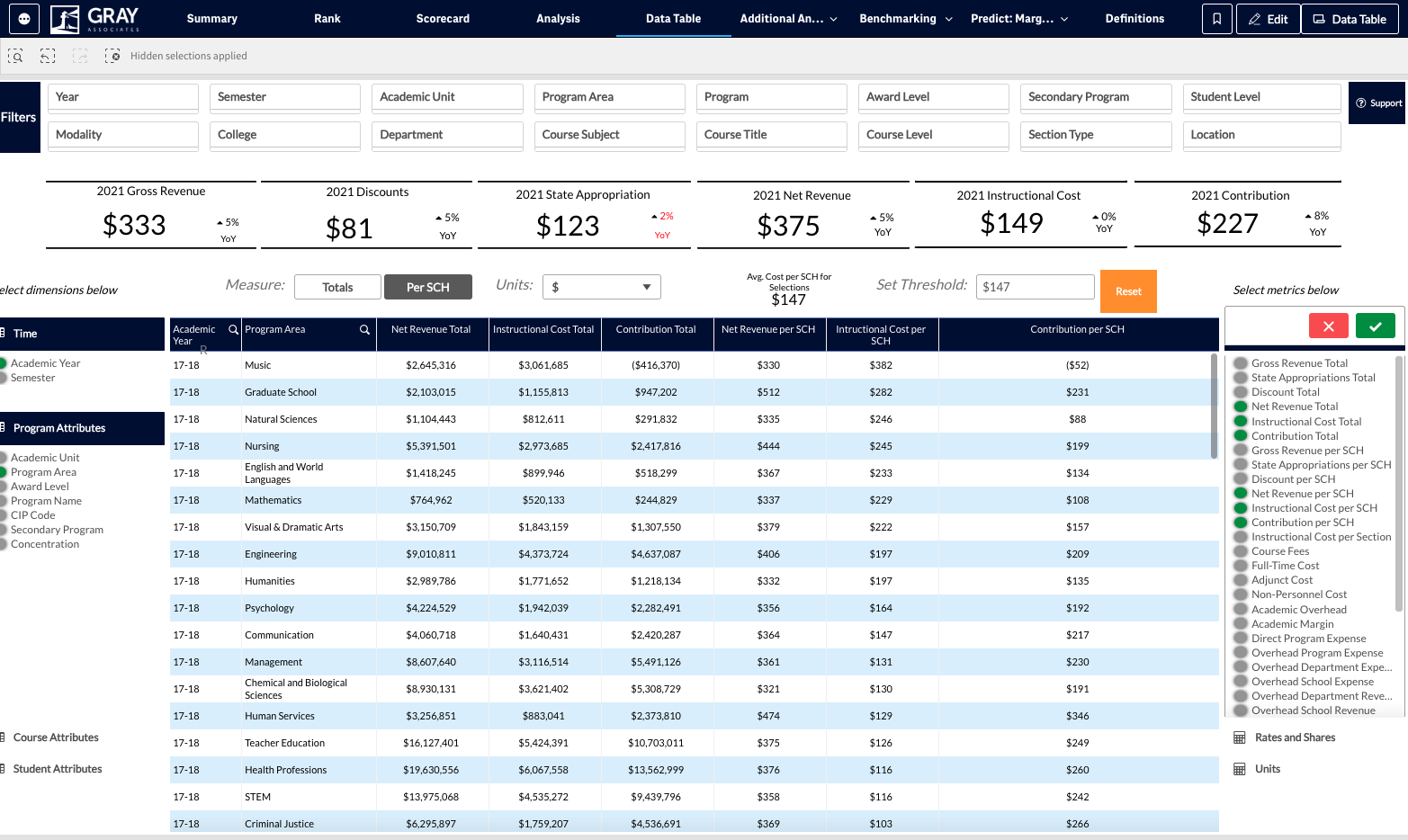Viewport: 1408px width, 840px height.
Task: Open the smiley assistant icon at top left
Action: pyautogui.click(x=23, y=19)
